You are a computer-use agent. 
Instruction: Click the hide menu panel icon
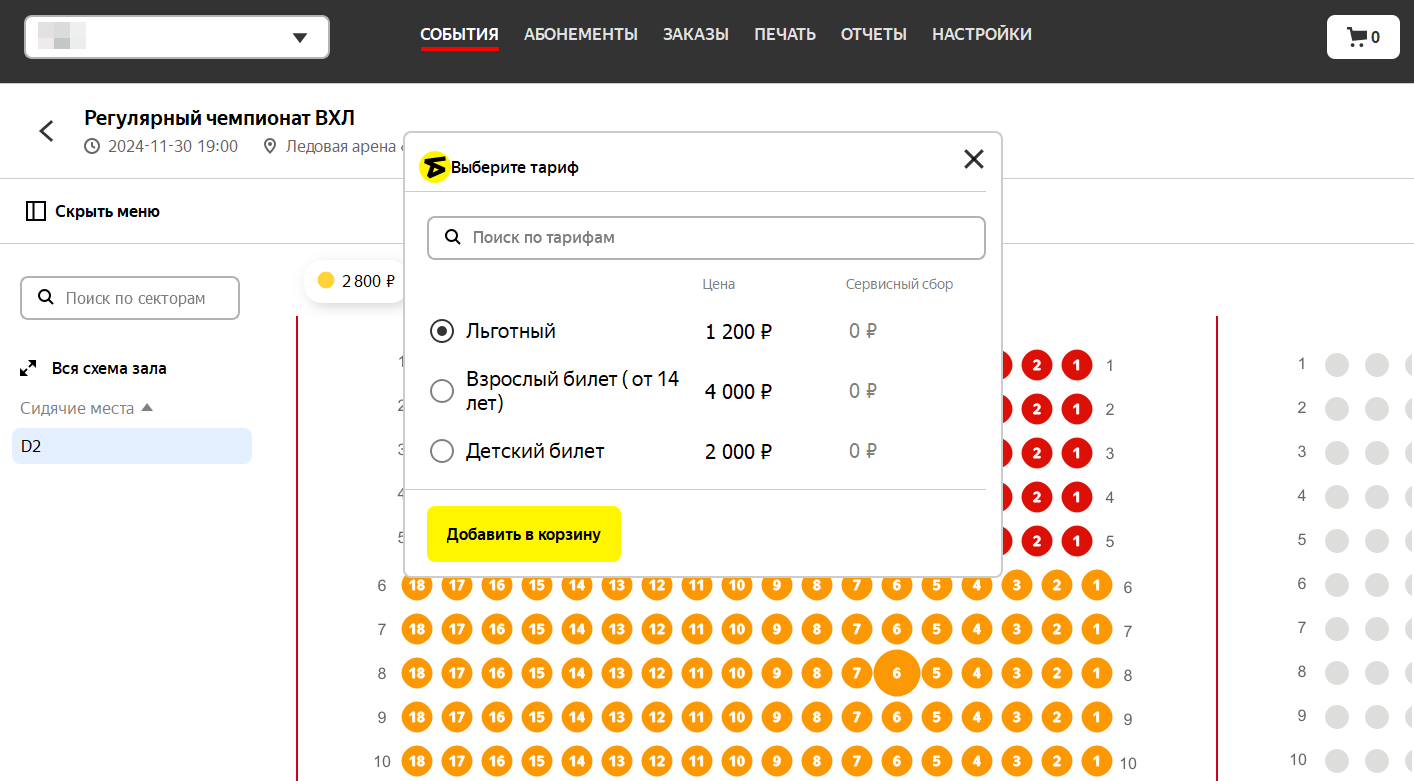tap(36, 211)
